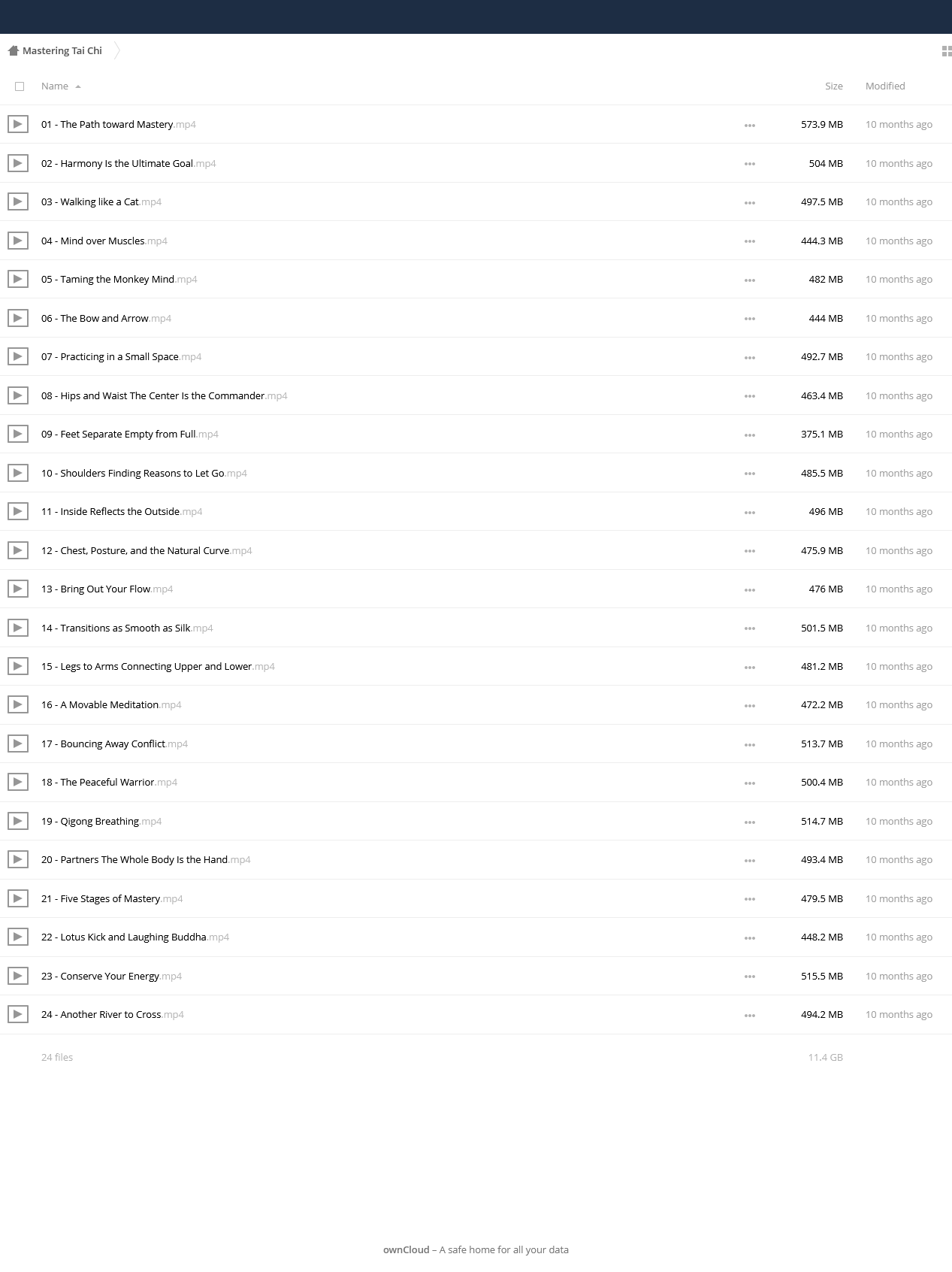Viewport: 952px width, 1272px height.
Task: Click video icon for 05 - Taming the Monkey Mind
Action: [18, 279]
